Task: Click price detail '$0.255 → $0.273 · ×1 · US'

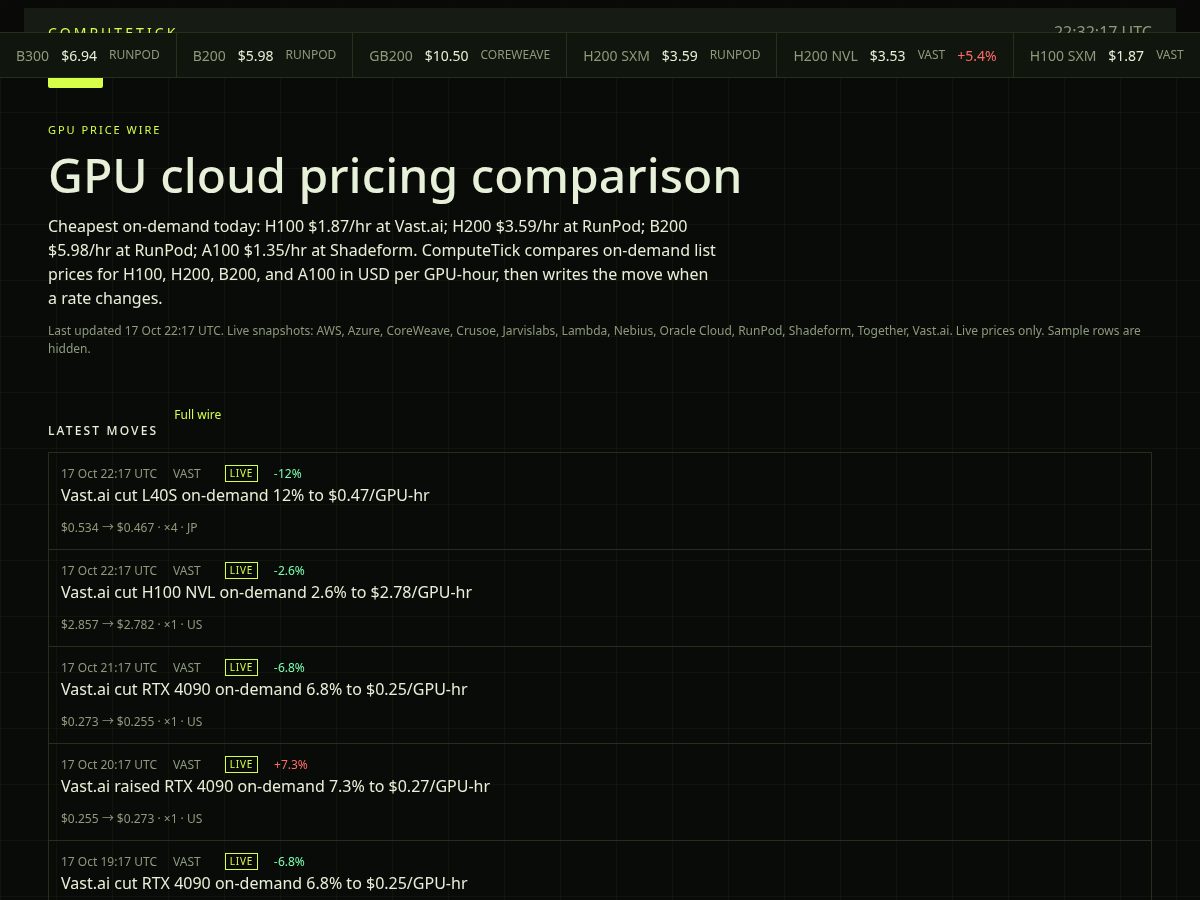Action: click(x=131, y=818)
